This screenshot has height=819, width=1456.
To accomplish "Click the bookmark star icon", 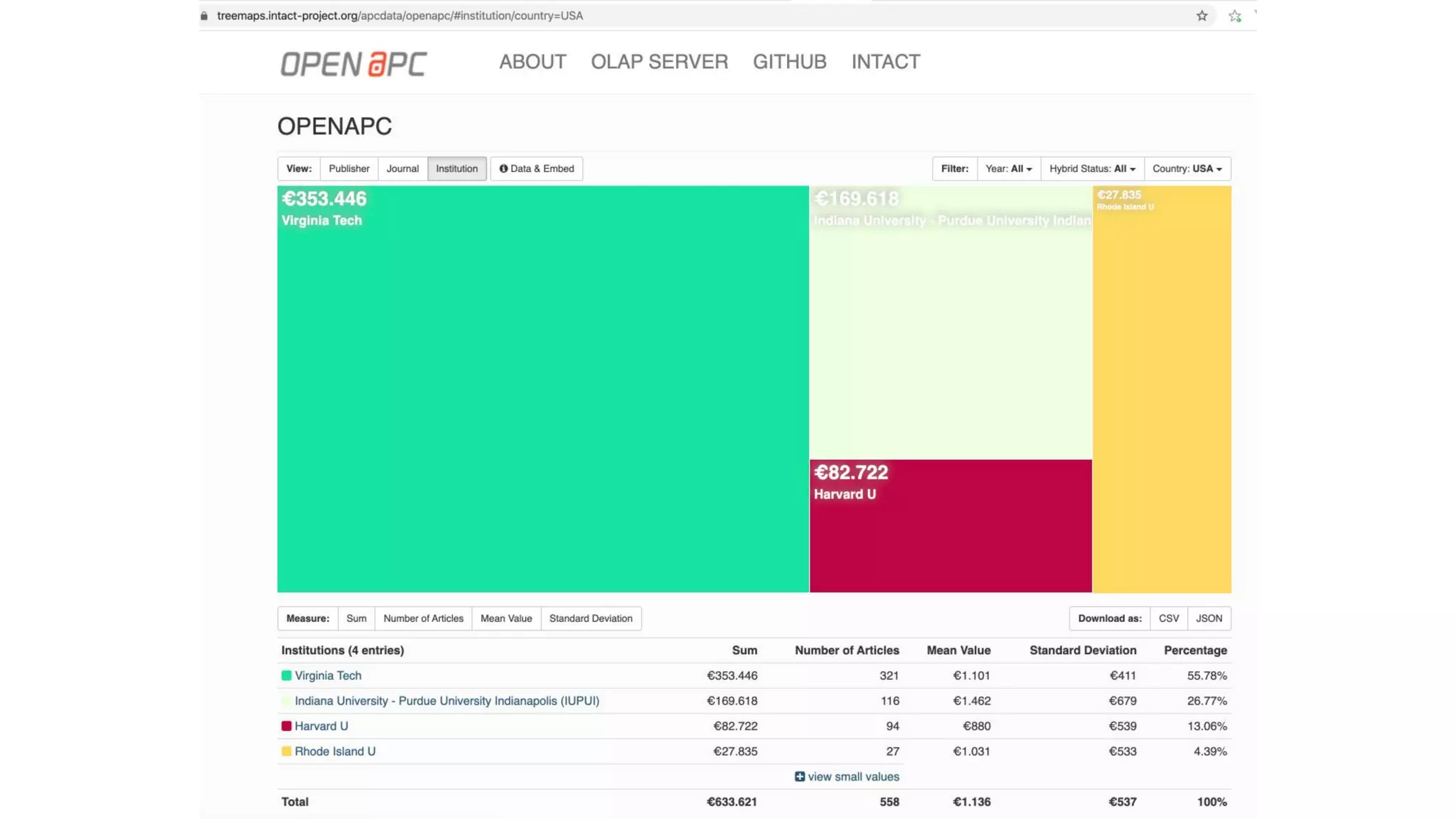I will 1201,16.
